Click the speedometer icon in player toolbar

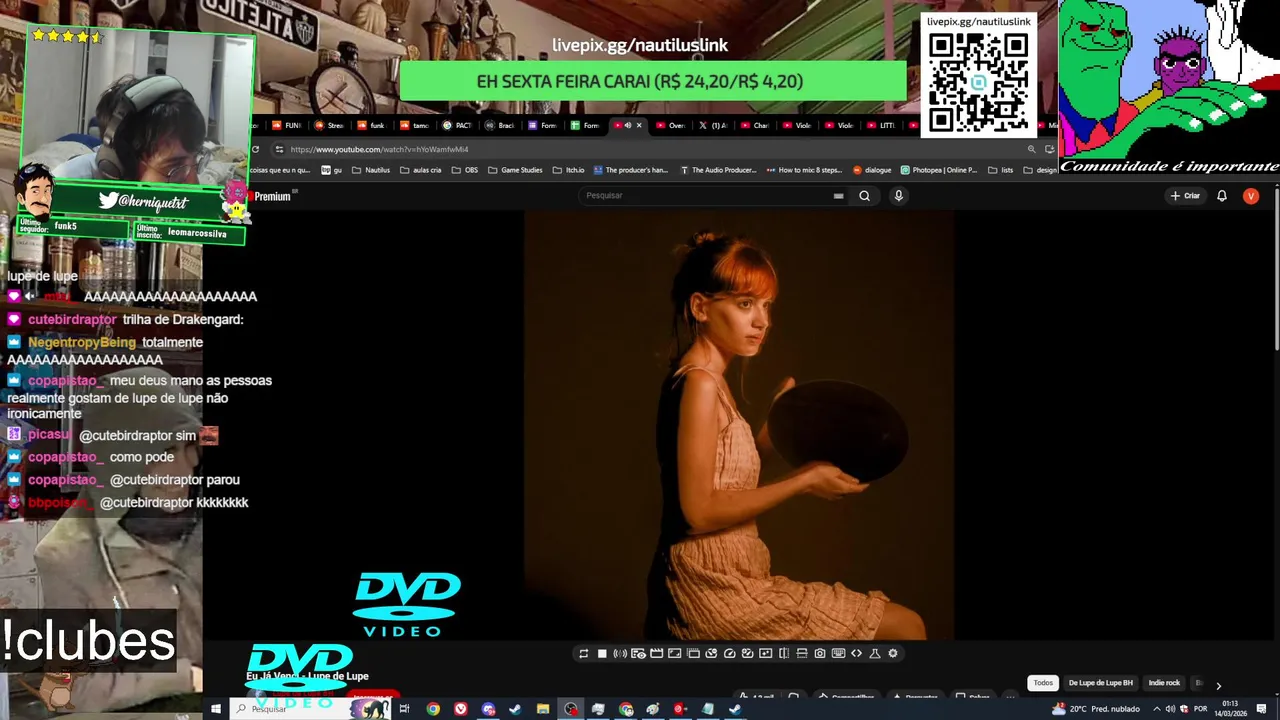point(729,653)
